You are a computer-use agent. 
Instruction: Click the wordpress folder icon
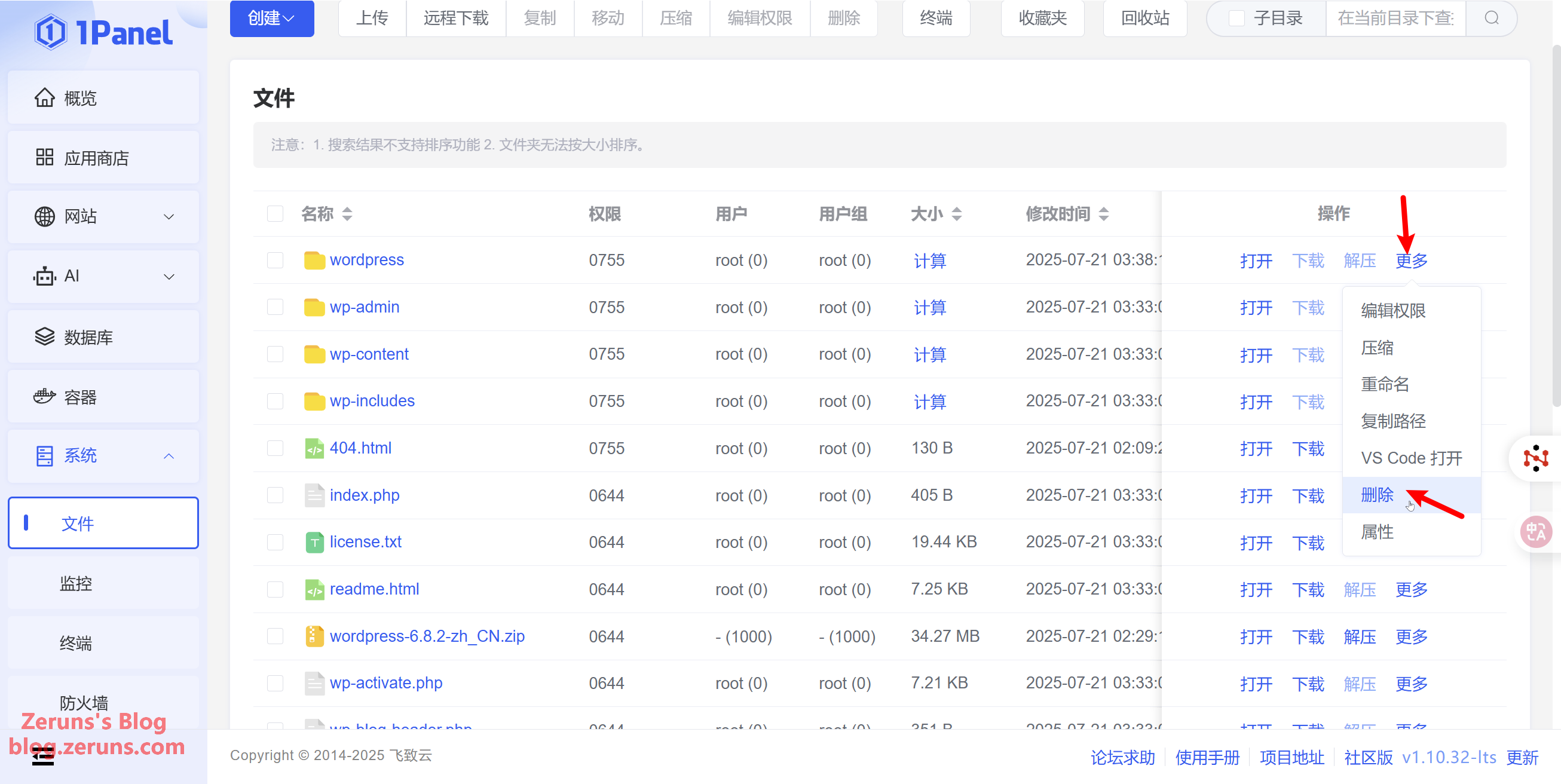[x=314, y=260]
